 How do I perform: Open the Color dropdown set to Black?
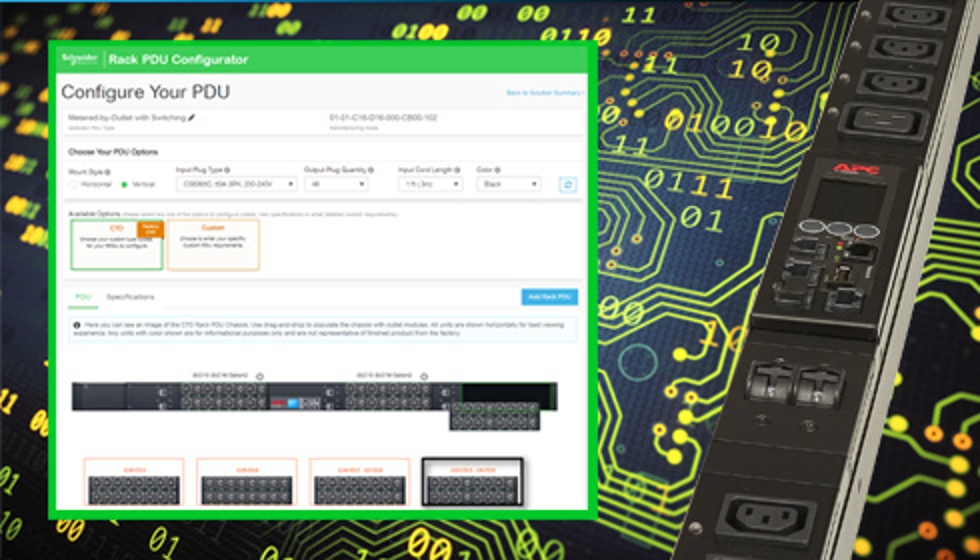pos(508,184)
